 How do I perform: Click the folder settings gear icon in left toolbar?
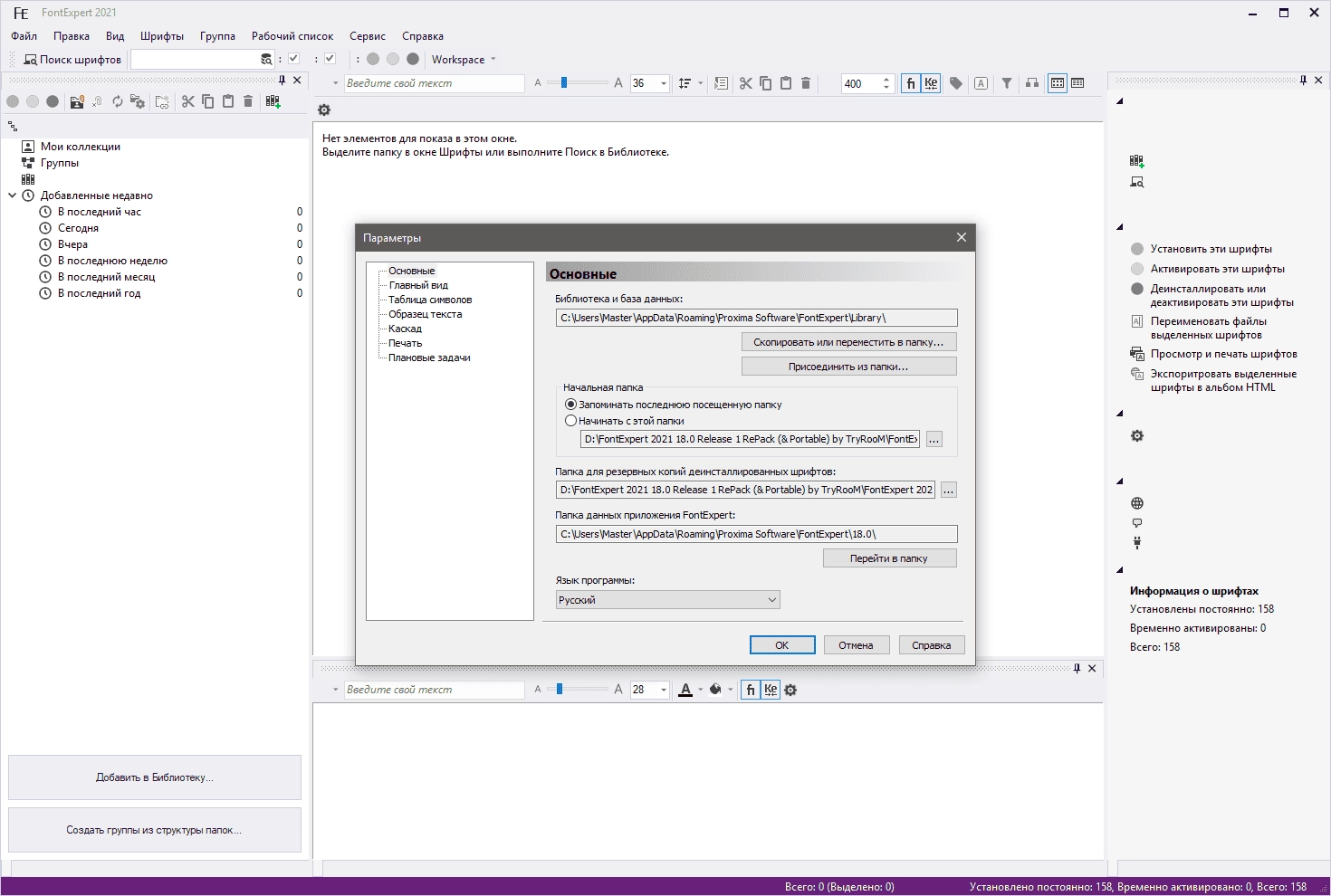[x=138, y=101]
